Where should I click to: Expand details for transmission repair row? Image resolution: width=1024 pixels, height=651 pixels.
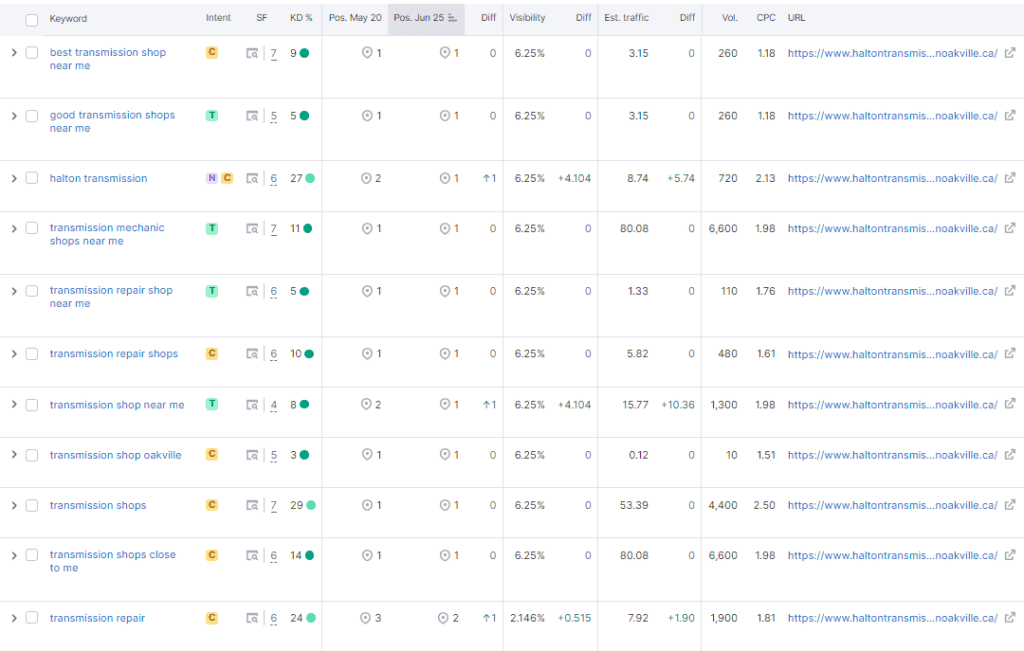click(x=14, y=618)
